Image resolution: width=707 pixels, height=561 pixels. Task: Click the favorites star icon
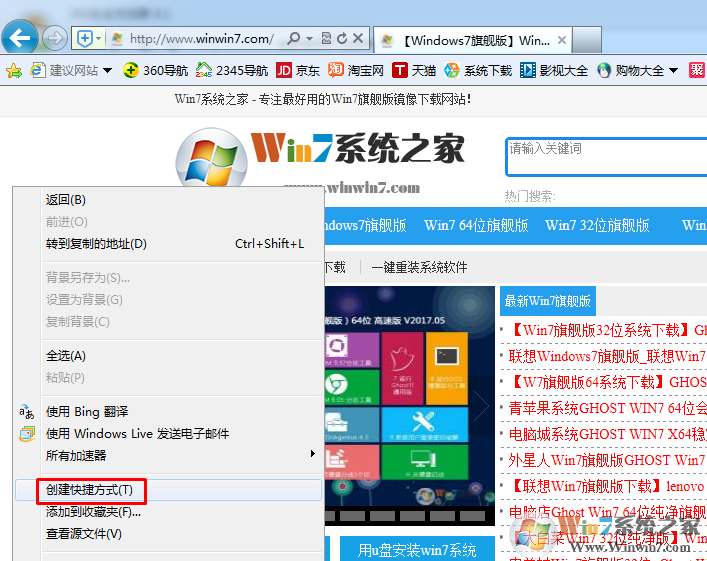point(14,70)
